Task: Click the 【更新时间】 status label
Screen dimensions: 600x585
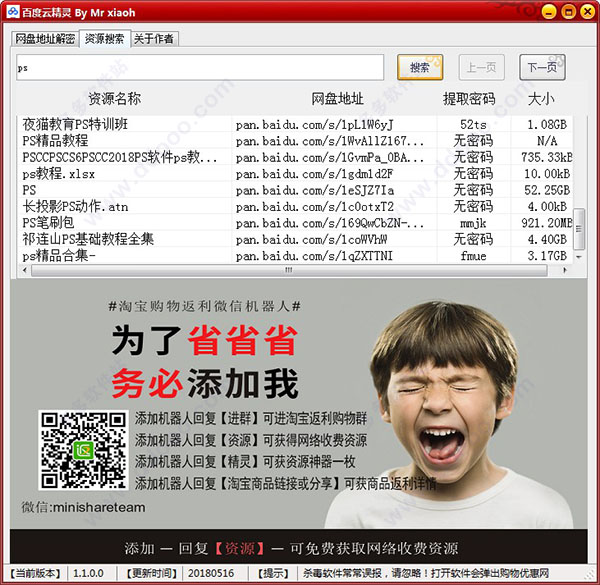Action: (x=152, y=574)
